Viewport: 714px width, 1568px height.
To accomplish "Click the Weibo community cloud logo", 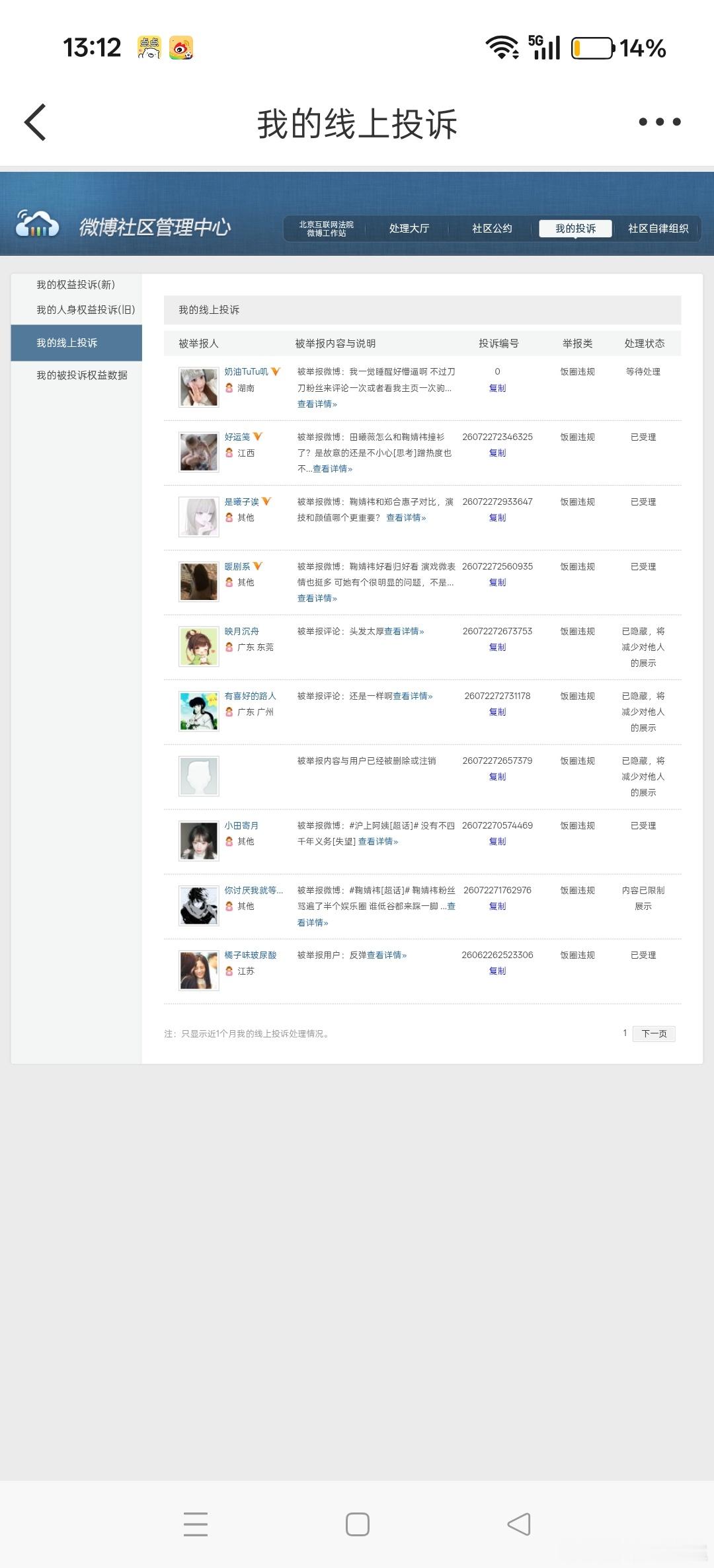I will click(x=38, y=224).
